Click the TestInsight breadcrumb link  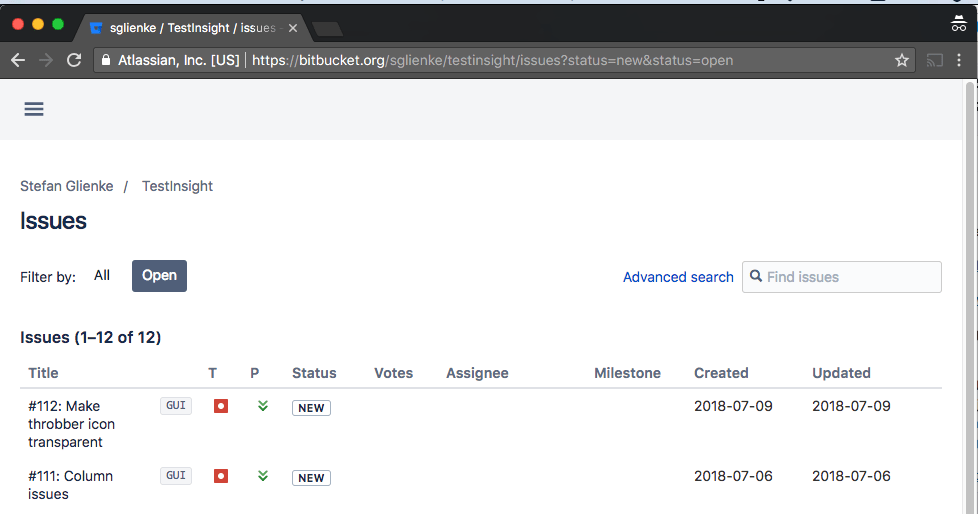(x=177, y=186)
